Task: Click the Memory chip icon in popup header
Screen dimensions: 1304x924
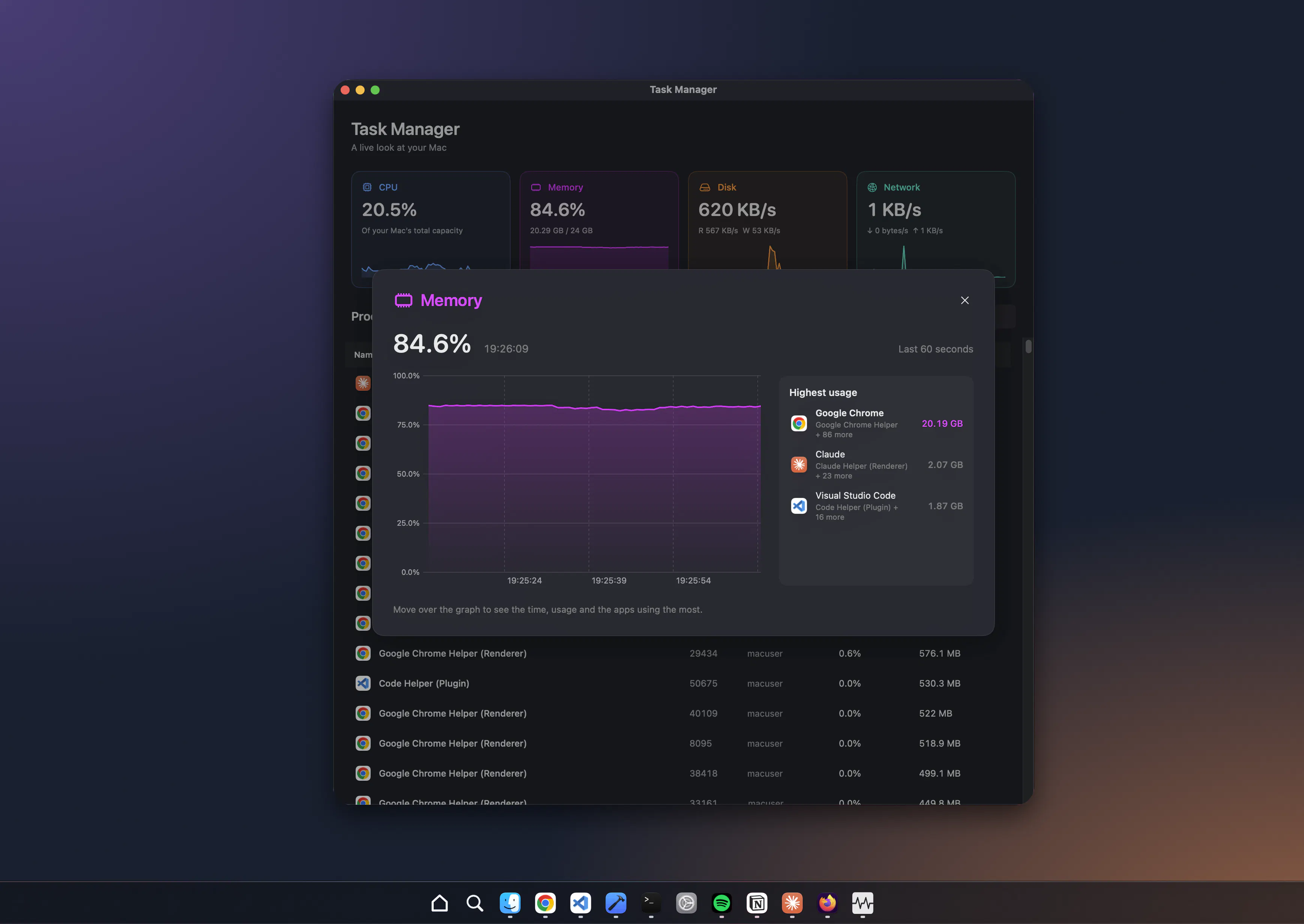Action: click(x=404, y=300)
